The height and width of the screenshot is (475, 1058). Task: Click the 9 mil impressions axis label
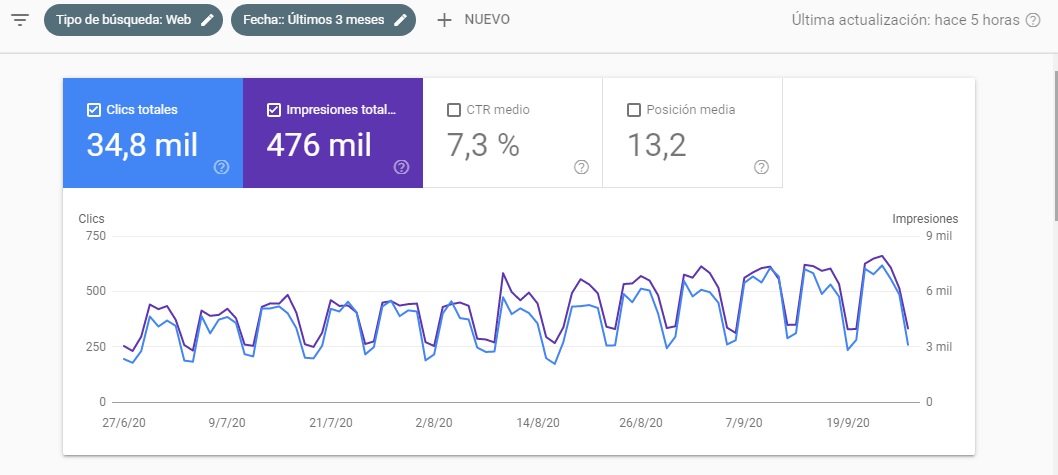[x=939, y=236]
